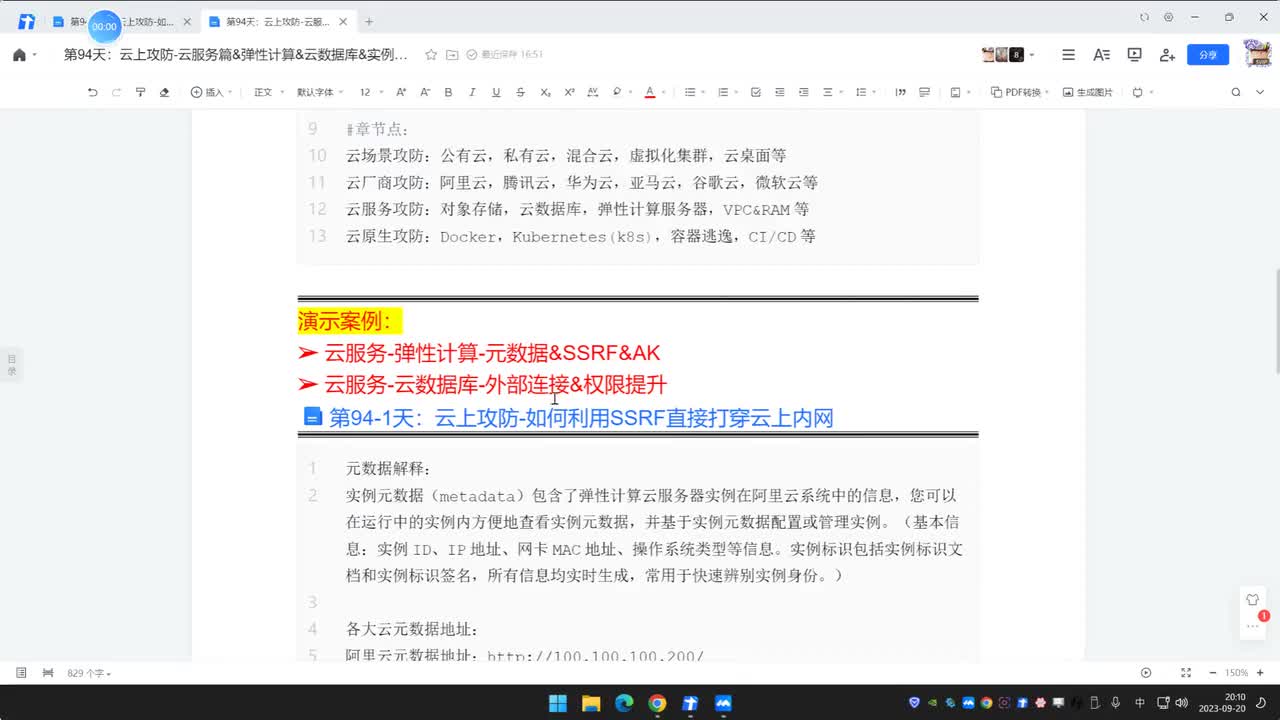Viewport: 1280px width, 720px height.
Task: Open the three-line document menu
Action: click(1068, 55)
